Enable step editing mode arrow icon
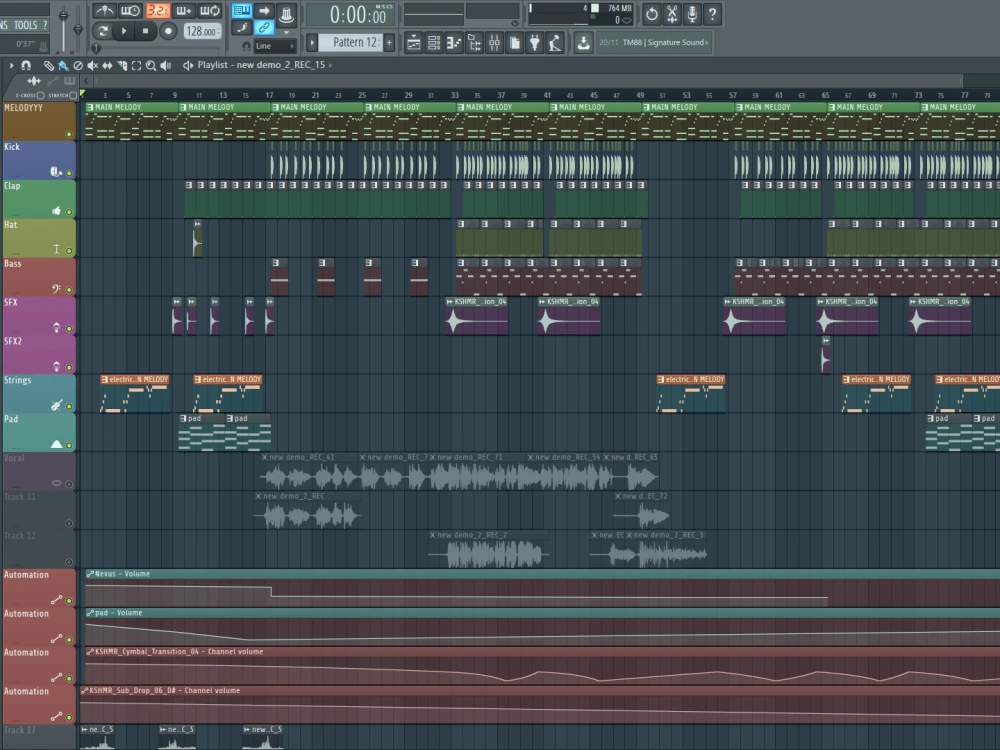Image resolution: width=1000 pixels, height=750 pixels. 264,11
